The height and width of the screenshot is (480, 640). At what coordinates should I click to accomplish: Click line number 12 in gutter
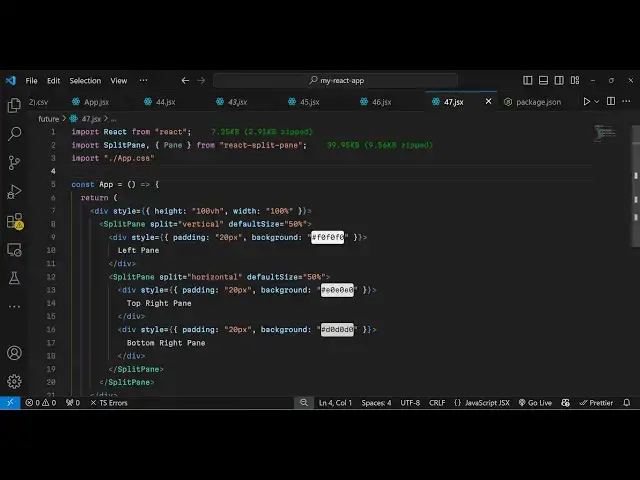(x=51, y=277)
